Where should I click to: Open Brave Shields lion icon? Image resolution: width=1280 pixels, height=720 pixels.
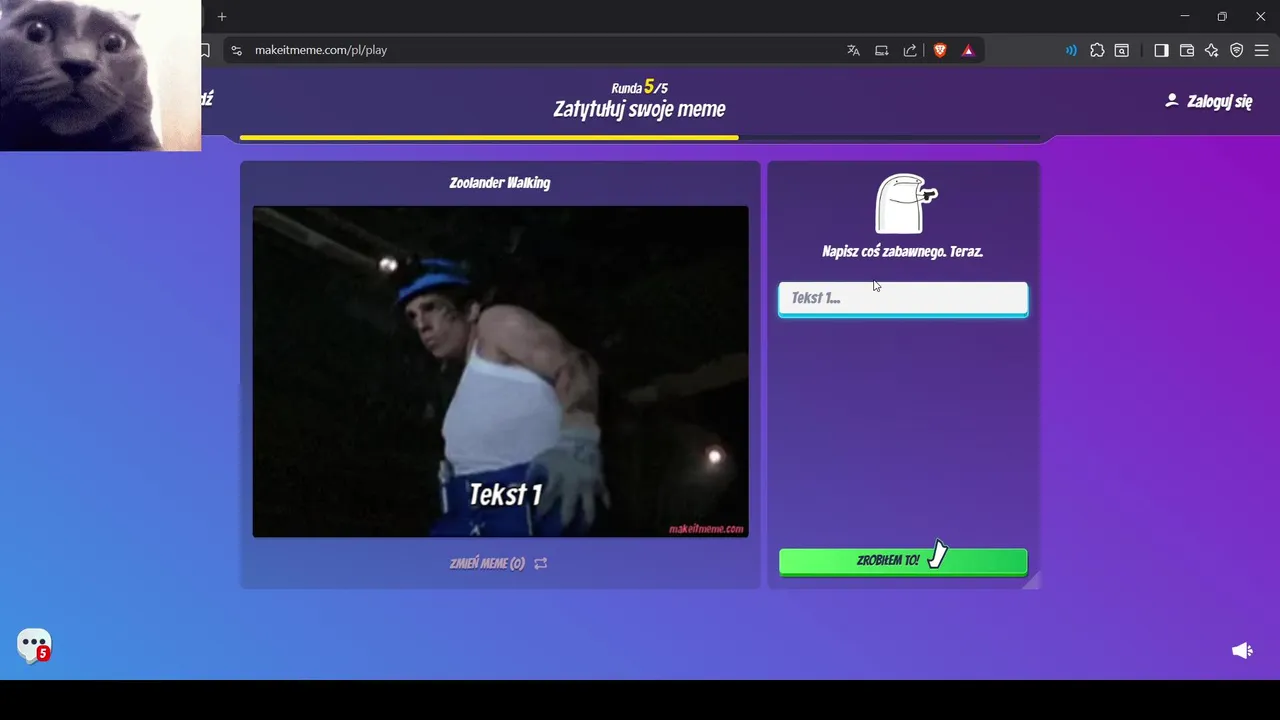click(x=940, y=50)
